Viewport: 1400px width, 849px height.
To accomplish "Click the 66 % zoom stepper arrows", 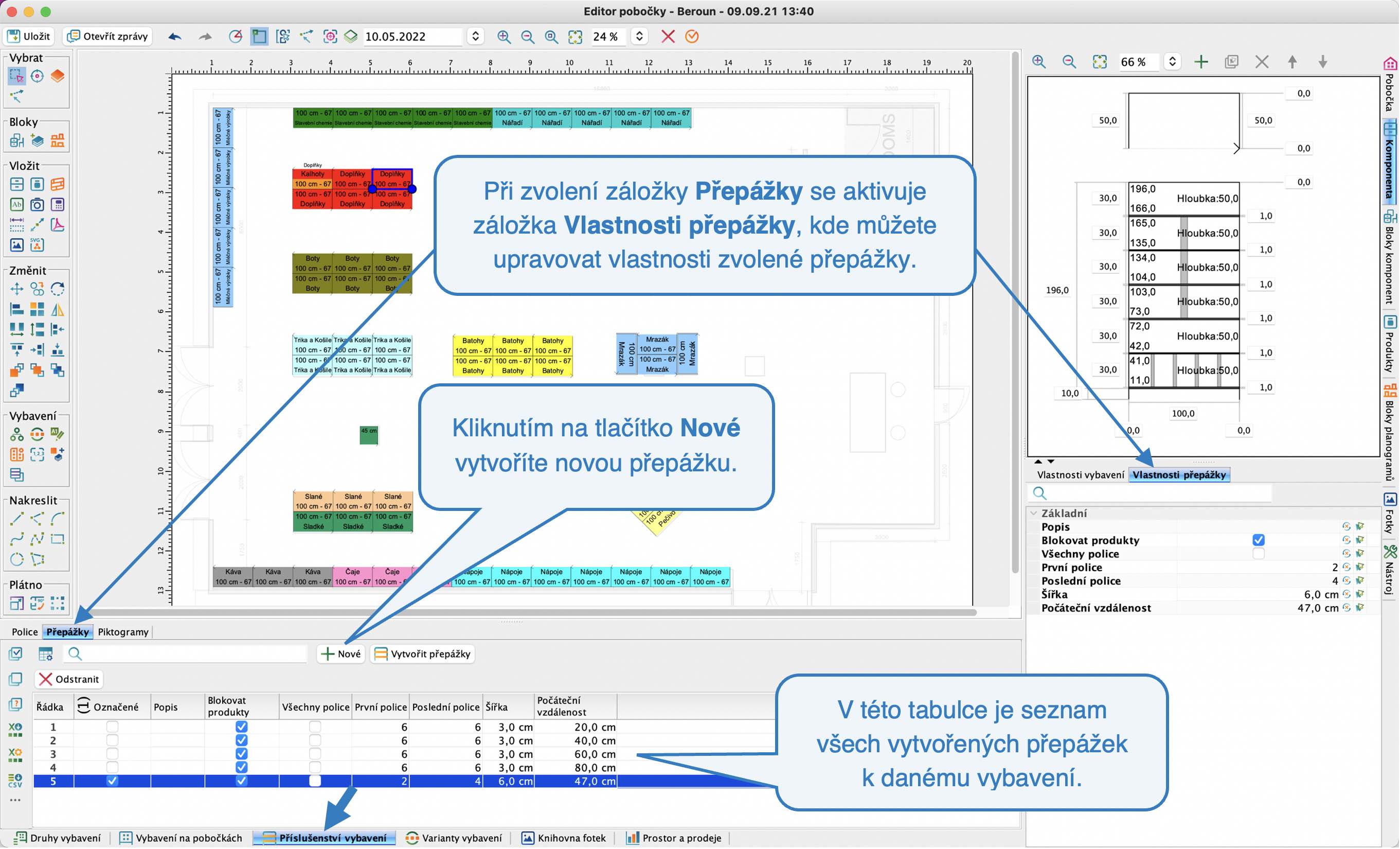I will coord(1172,61).
